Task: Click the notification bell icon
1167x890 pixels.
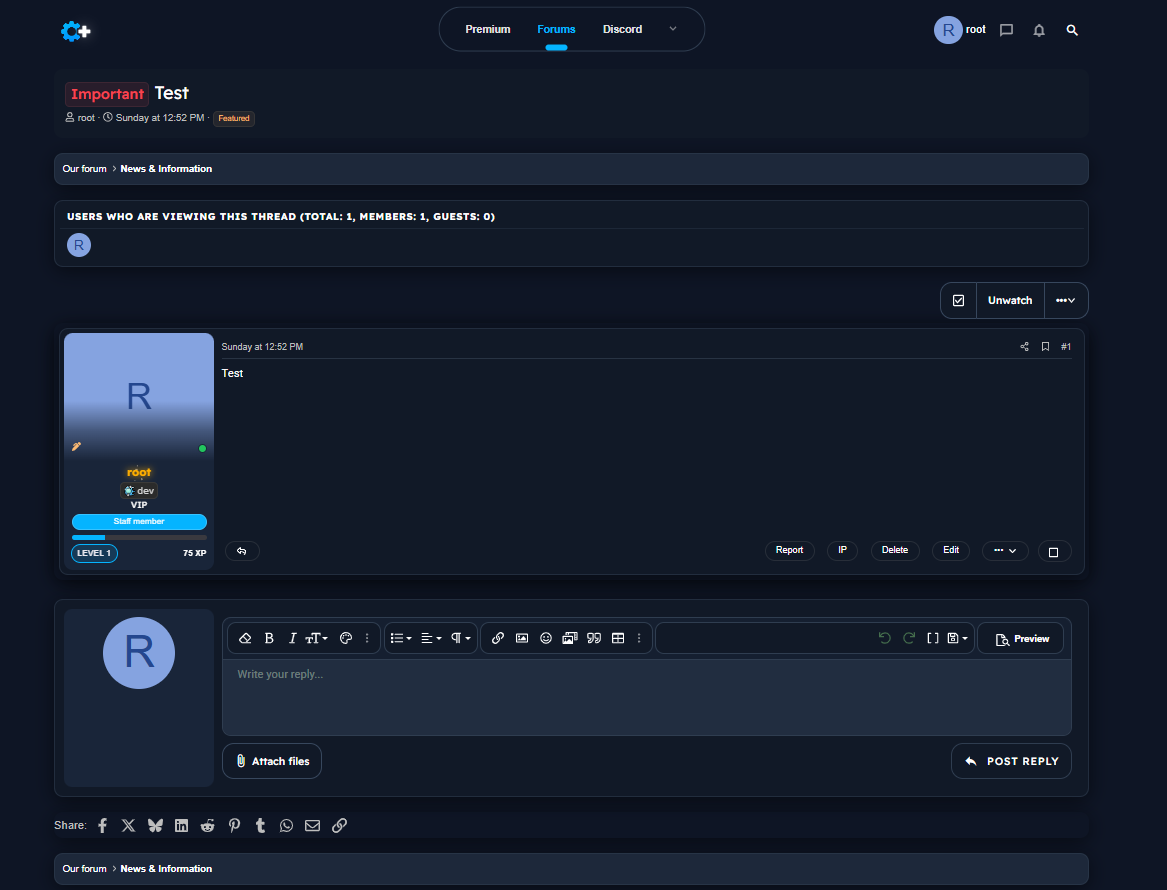Action: pos(1039,30)
